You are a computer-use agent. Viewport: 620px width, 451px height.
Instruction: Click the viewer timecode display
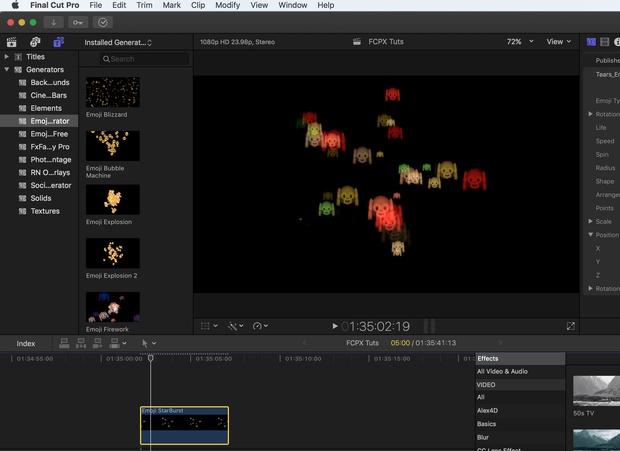[x=376, y=326]
